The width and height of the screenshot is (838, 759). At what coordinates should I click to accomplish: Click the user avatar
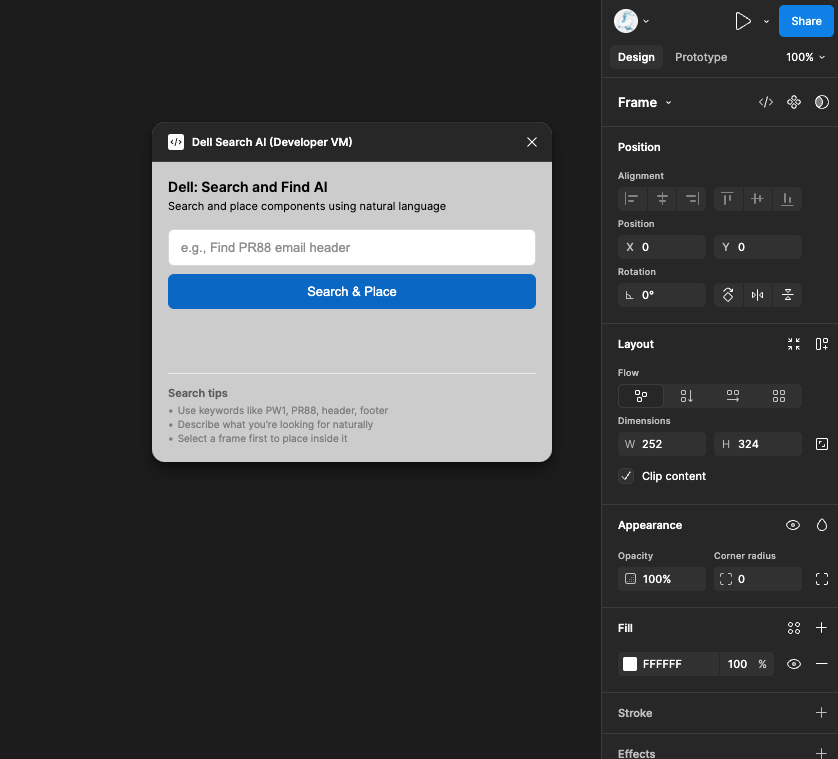pos(626,21)
